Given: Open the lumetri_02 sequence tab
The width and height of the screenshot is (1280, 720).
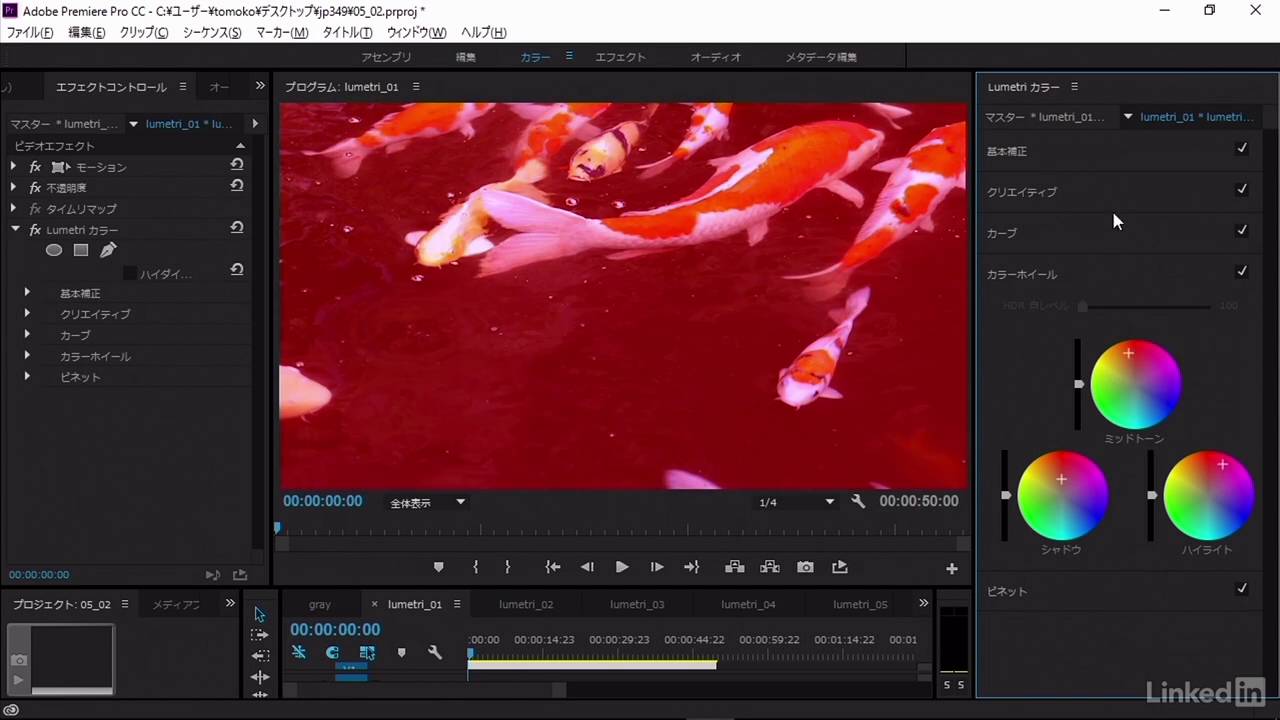Looking at the screenshot, I should 526,604.
